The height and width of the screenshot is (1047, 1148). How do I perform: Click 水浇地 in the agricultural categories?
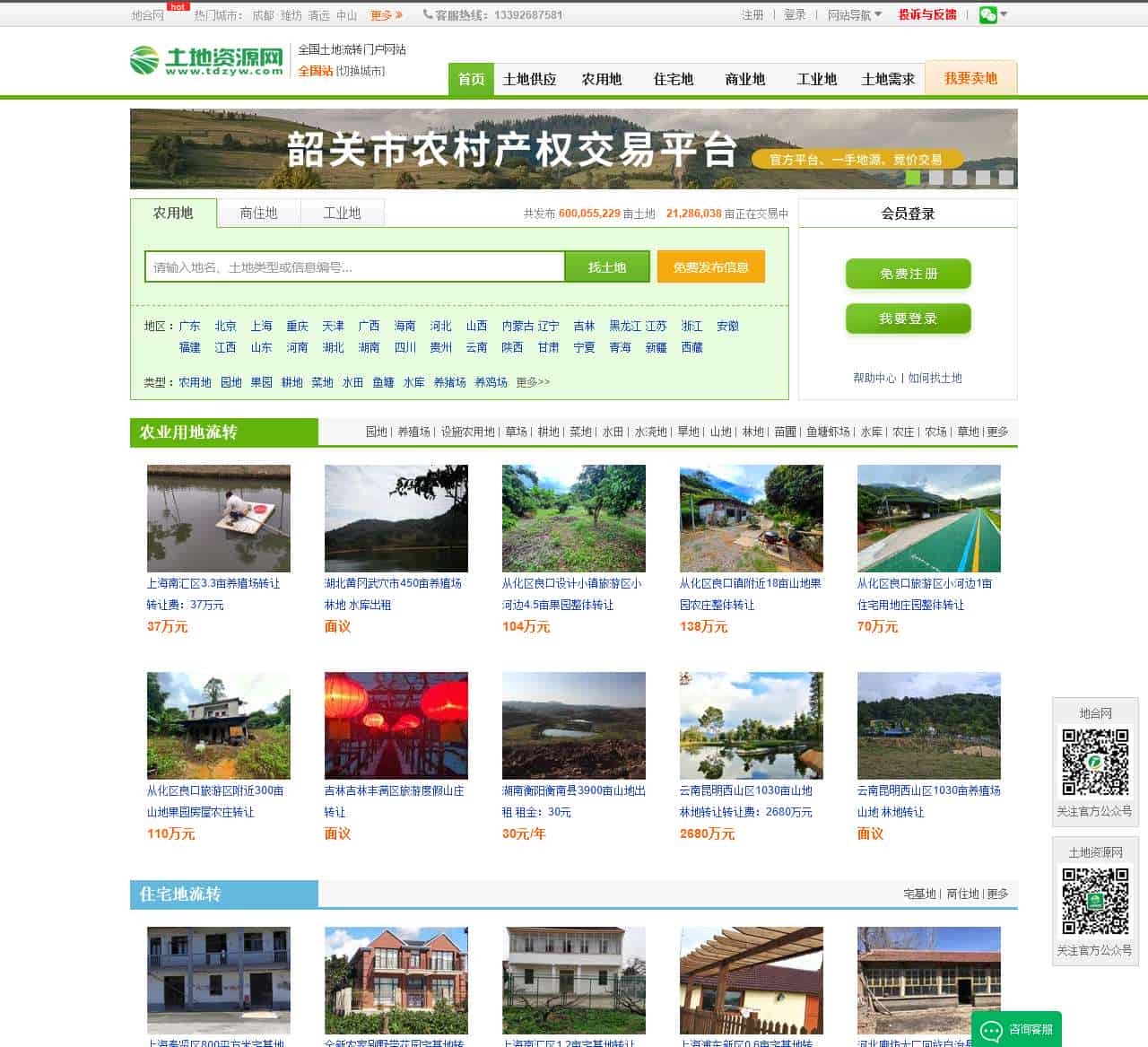(x=650, y=432)
